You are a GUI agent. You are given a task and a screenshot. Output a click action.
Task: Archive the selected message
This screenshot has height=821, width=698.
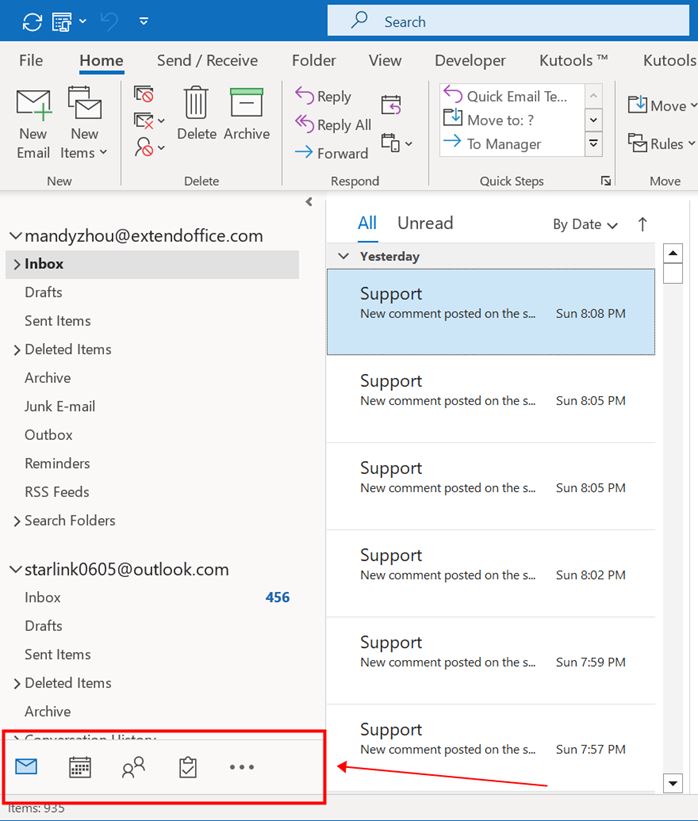(x=246, y=114)
